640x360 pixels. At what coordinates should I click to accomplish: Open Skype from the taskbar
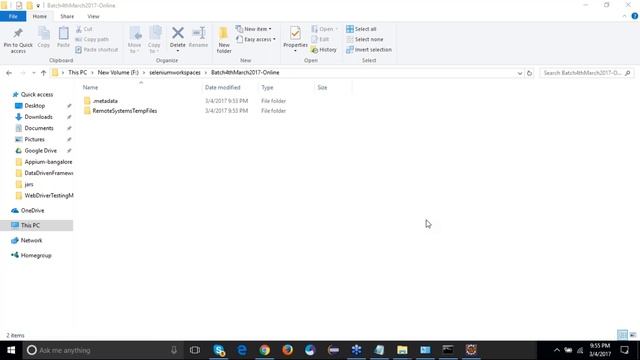pyautogui.click(x=219, y=350)
